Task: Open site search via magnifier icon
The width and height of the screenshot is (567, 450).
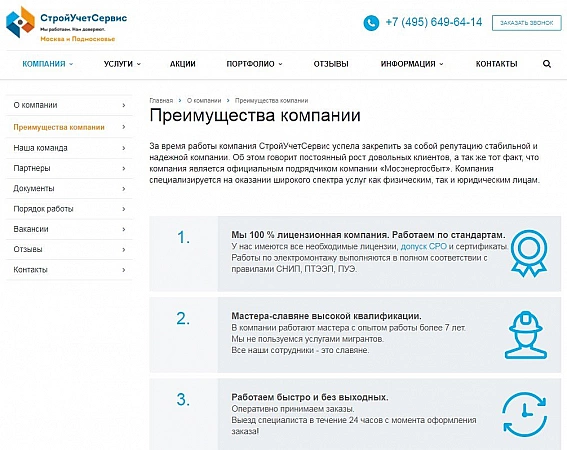Action: click(547, 64)
